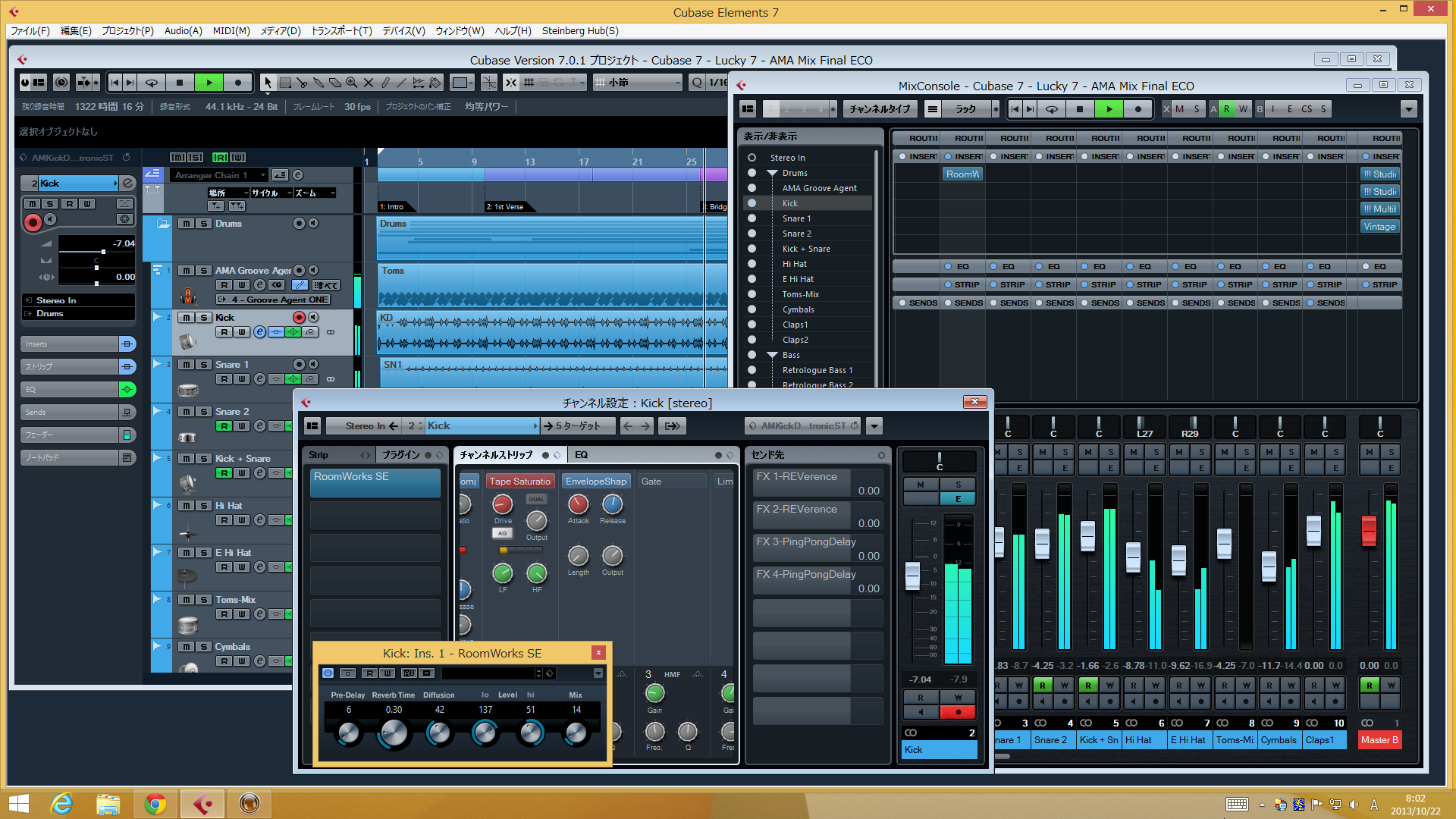The image size is (1456, 819).
Task: Enable read automation on Kick + Snare track
Action: pos(224,472)
